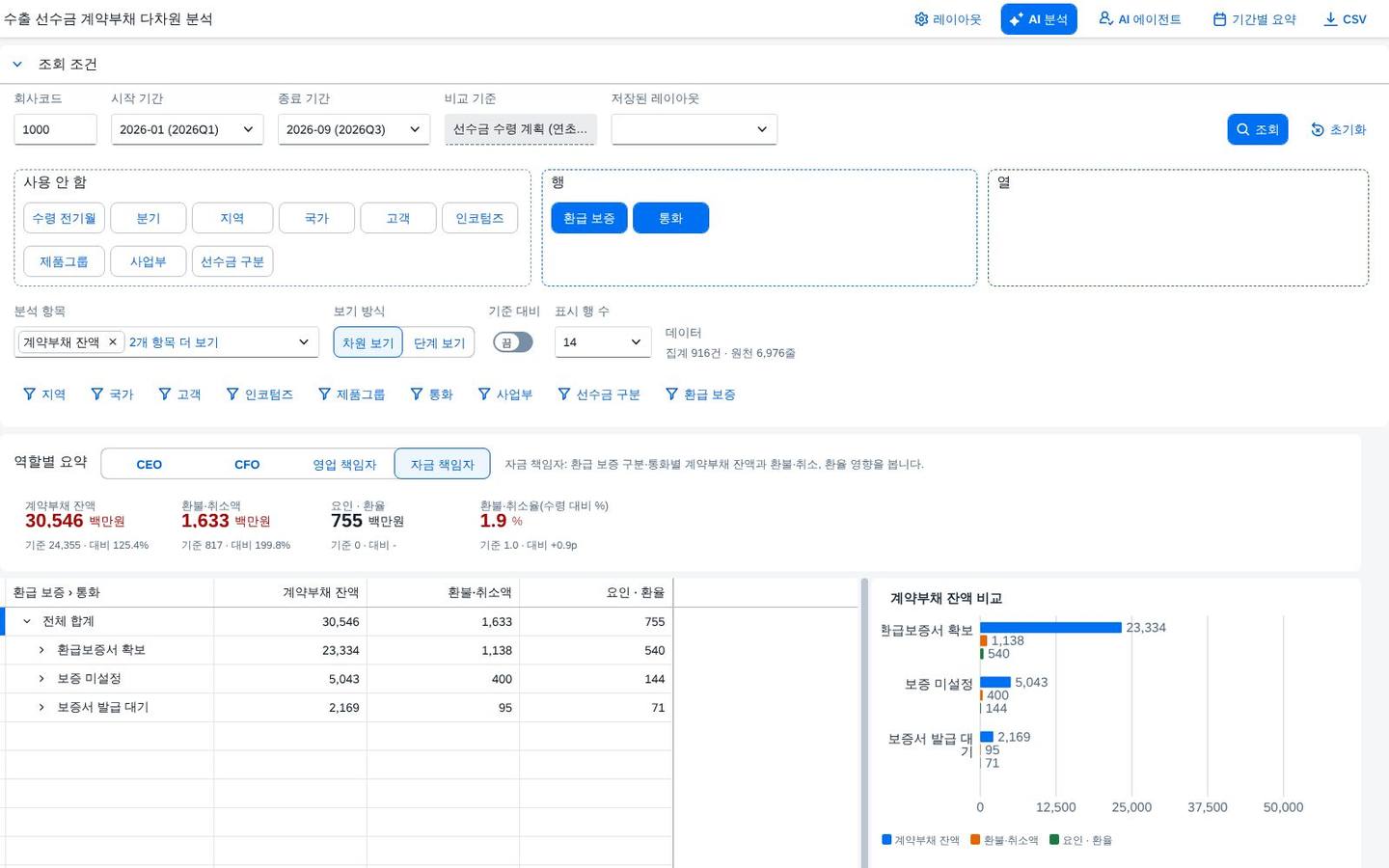Screen dimensions: 1389x868
Task: Select the 자금 책임자 role tab
Action: tap(442, 464)
